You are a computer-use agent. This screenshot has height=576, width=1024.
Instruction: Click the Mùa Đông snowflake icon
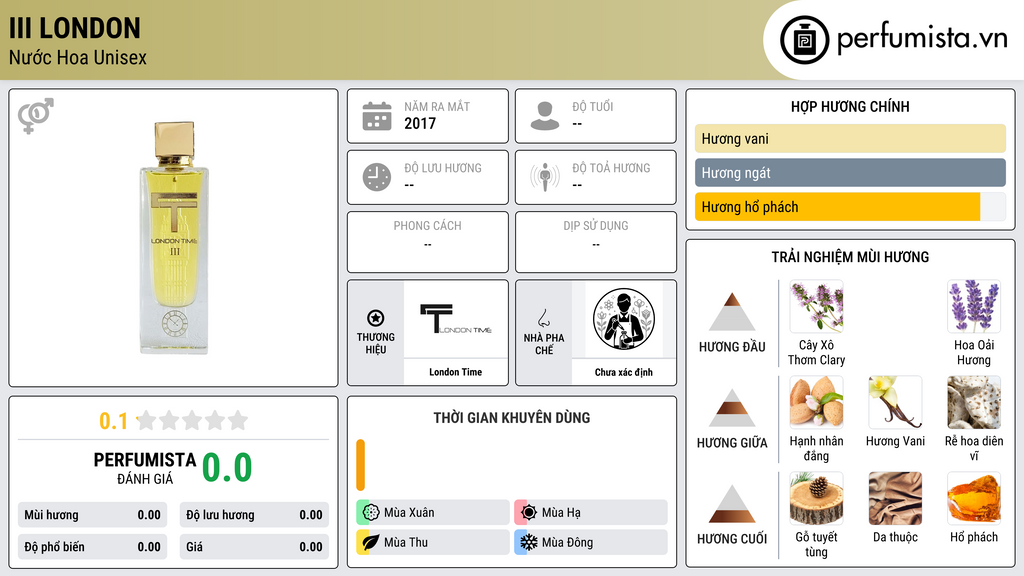point(529,542)
